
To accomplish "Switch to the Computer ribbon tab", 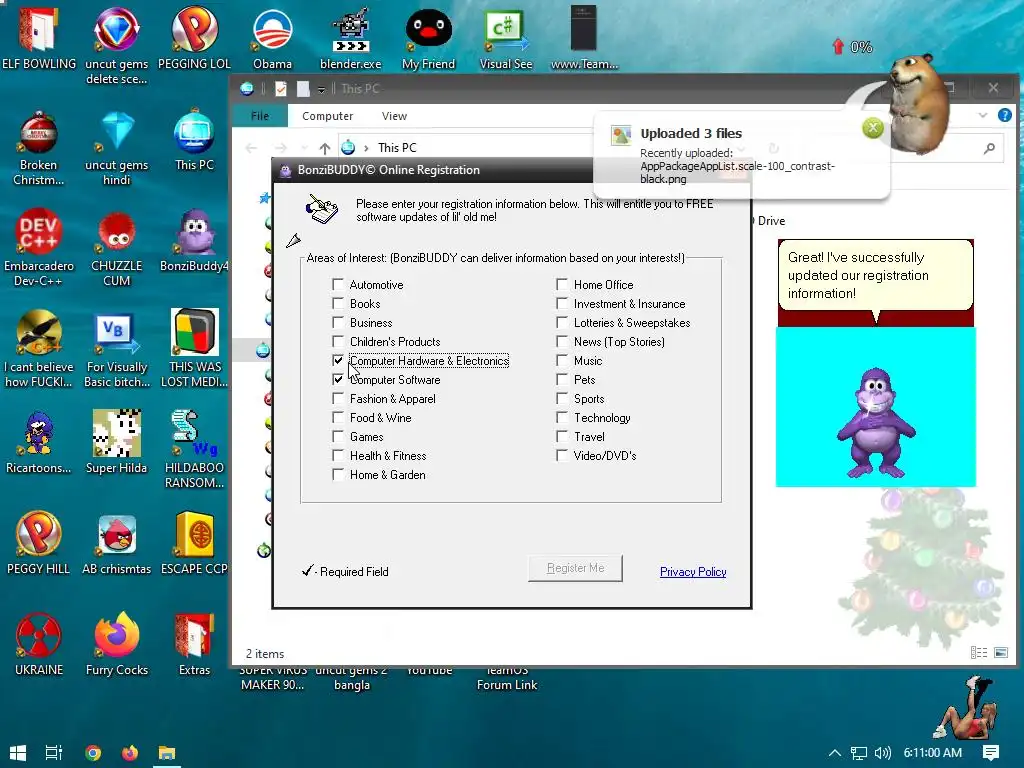I will 327,116.
